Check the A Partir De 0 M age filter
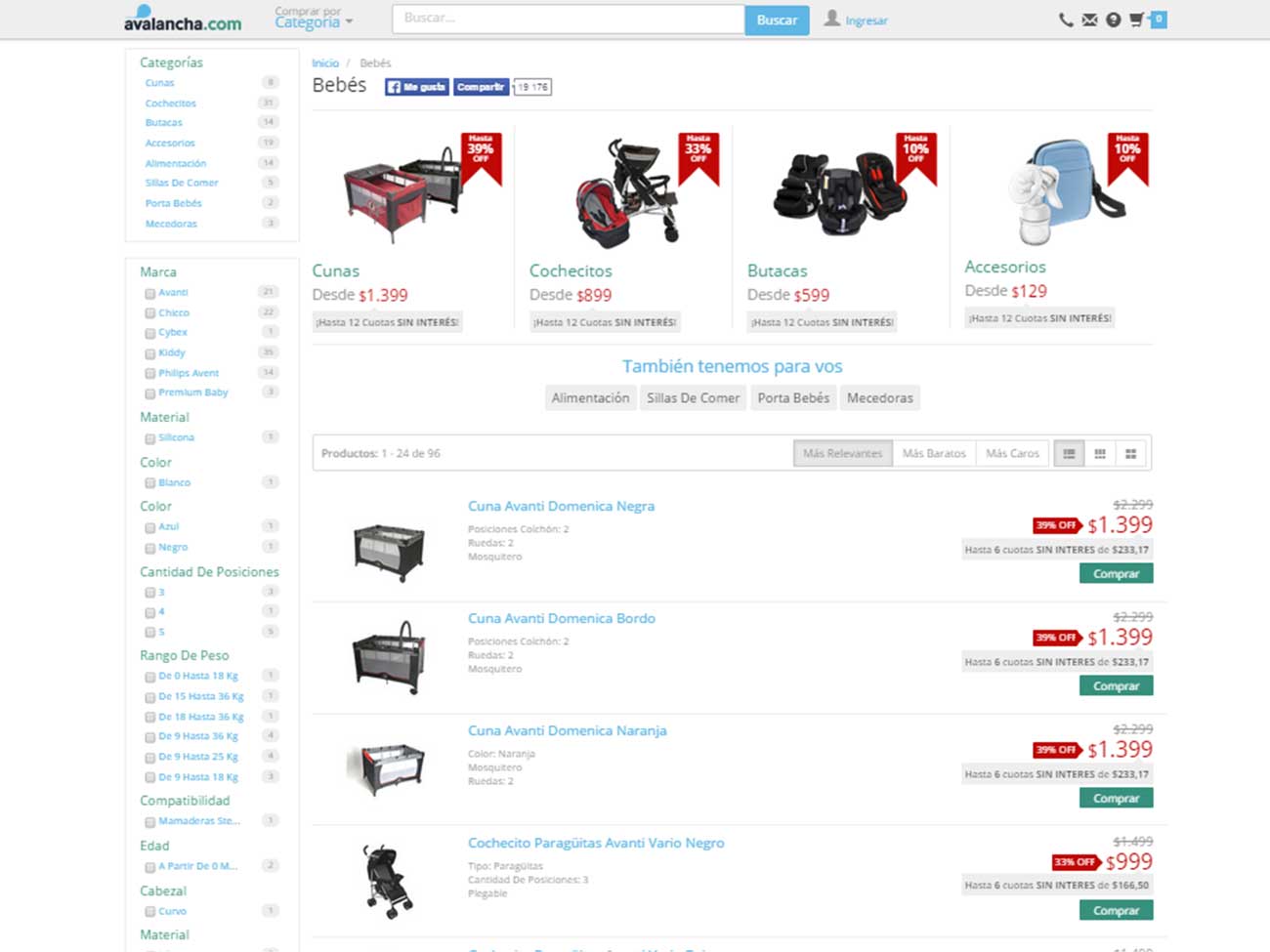This screenshot has width=1270, height=952. 150,867
